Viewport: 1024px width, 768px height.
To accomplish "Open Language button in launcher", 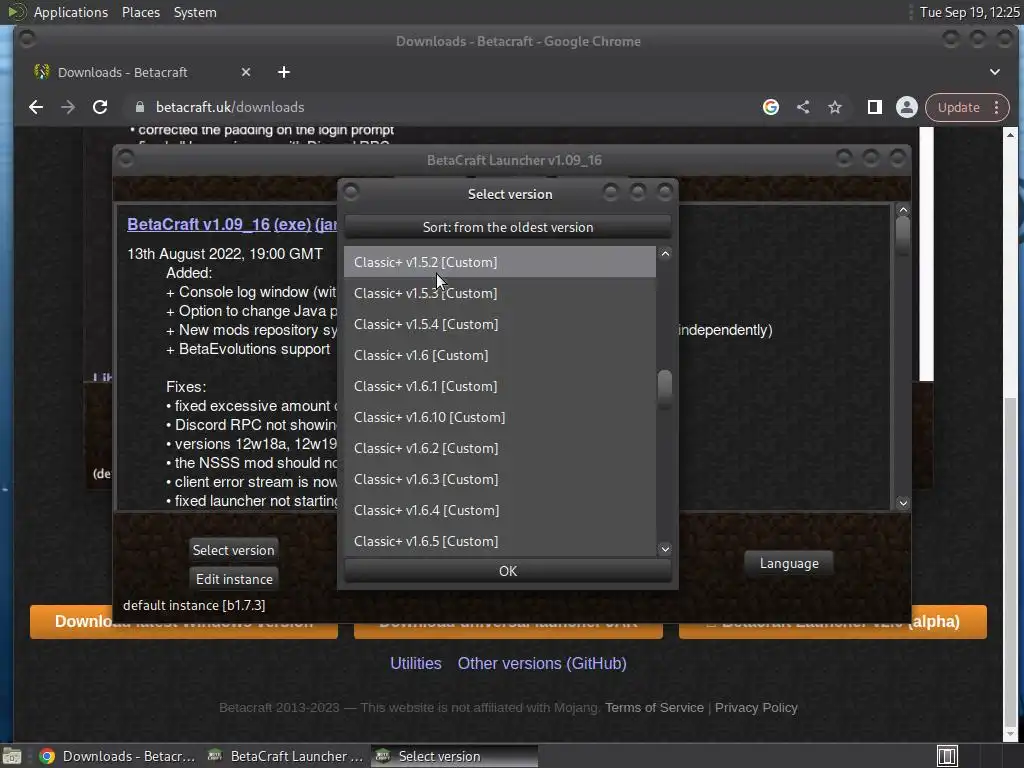I will 789,563.
